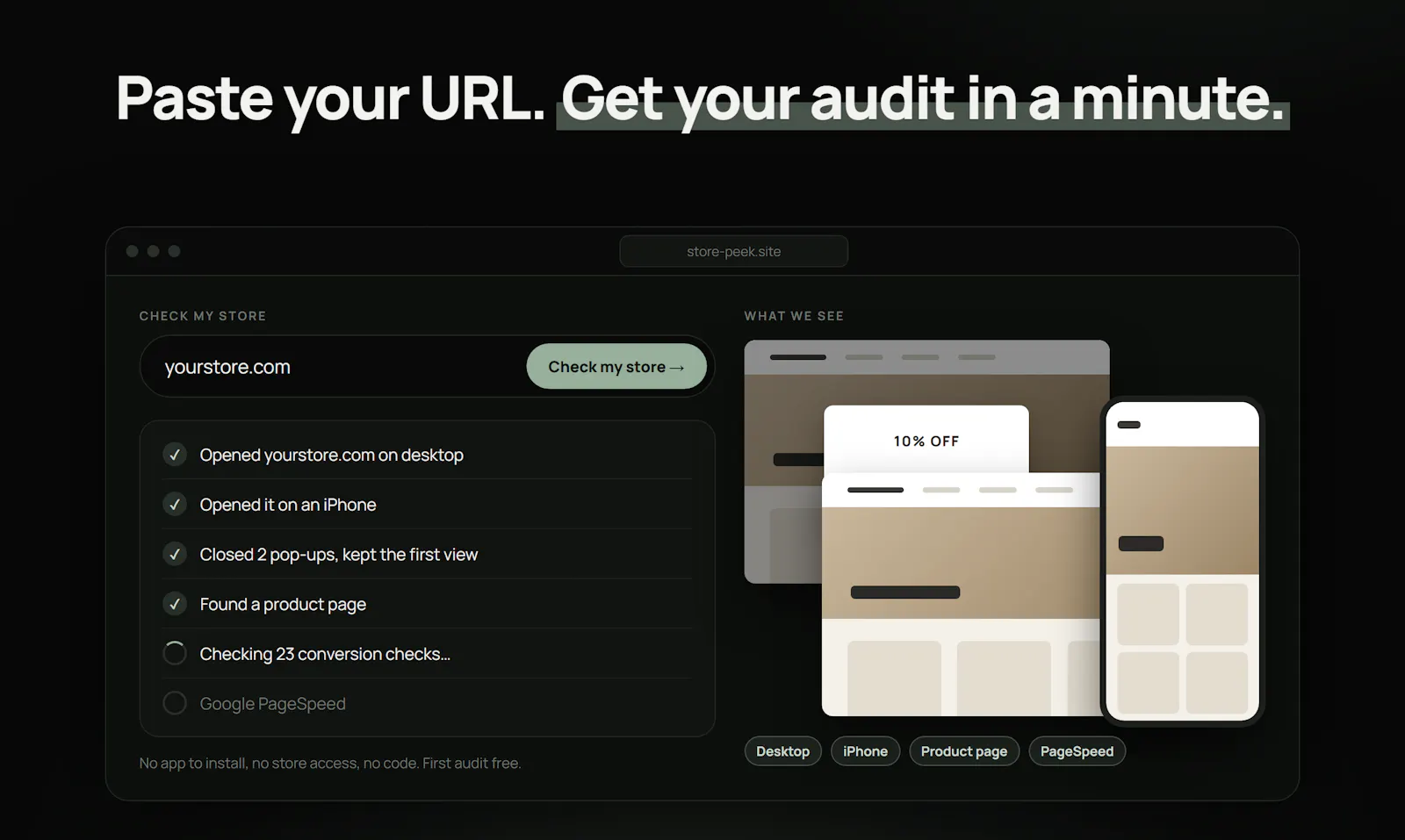The width and height of the screenshot is (1405, 840).
Task: Click checkmark beside Found a product page
Action: click(175, 604)
